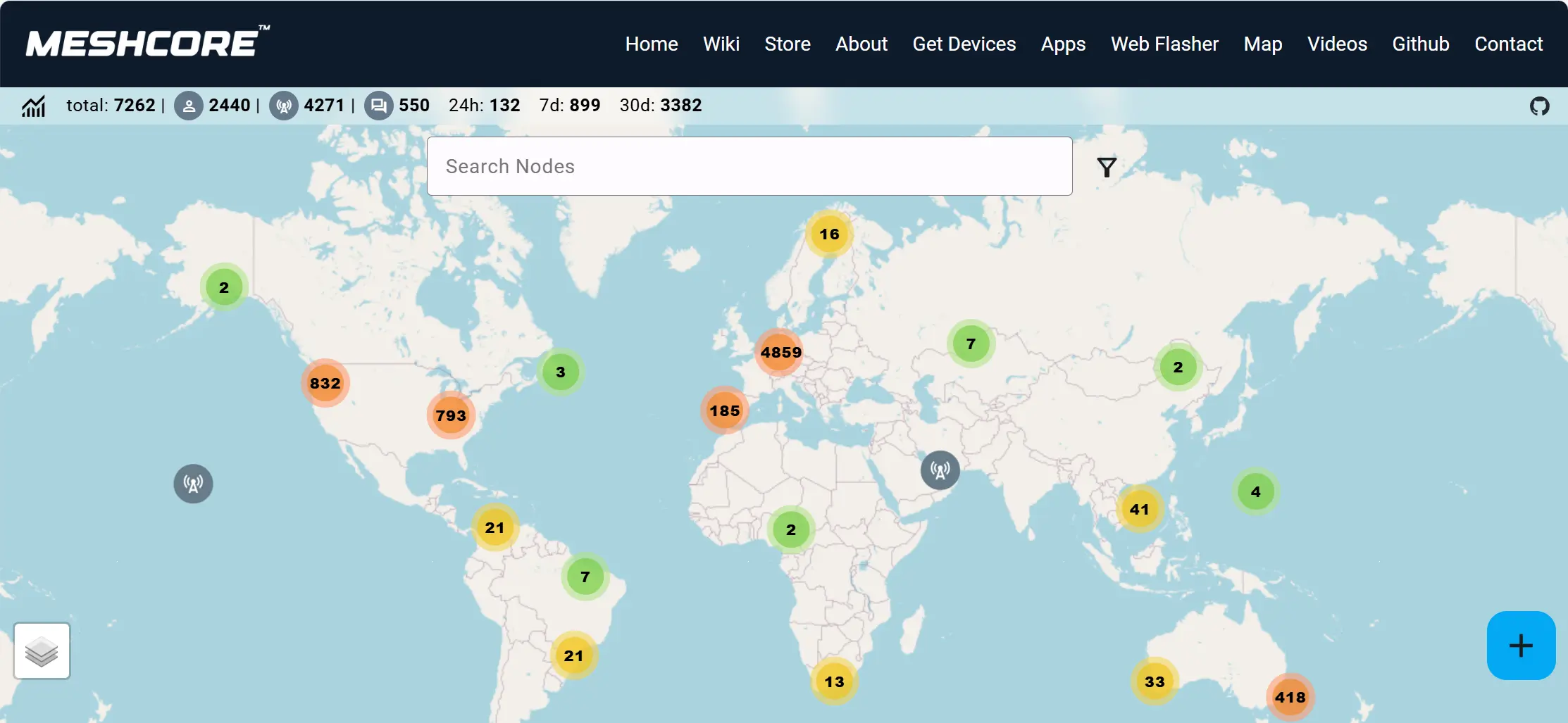This screenshot has height=723, width=1568.
Task: Open the node filter funnel
Action: click(x=1107, y=168)
